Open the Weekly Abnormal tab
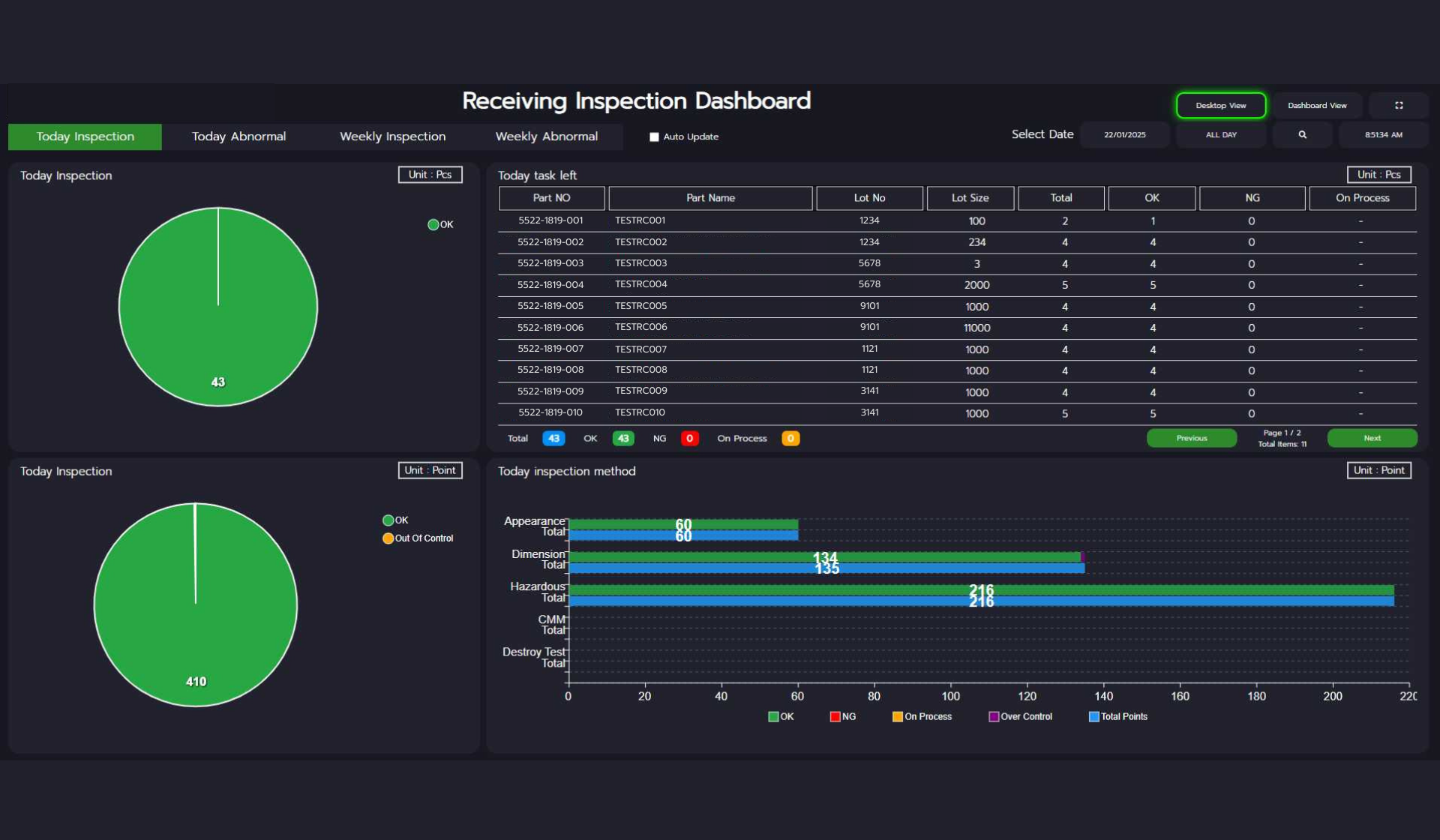This screenshot has height=840, width=1440. 546,136
